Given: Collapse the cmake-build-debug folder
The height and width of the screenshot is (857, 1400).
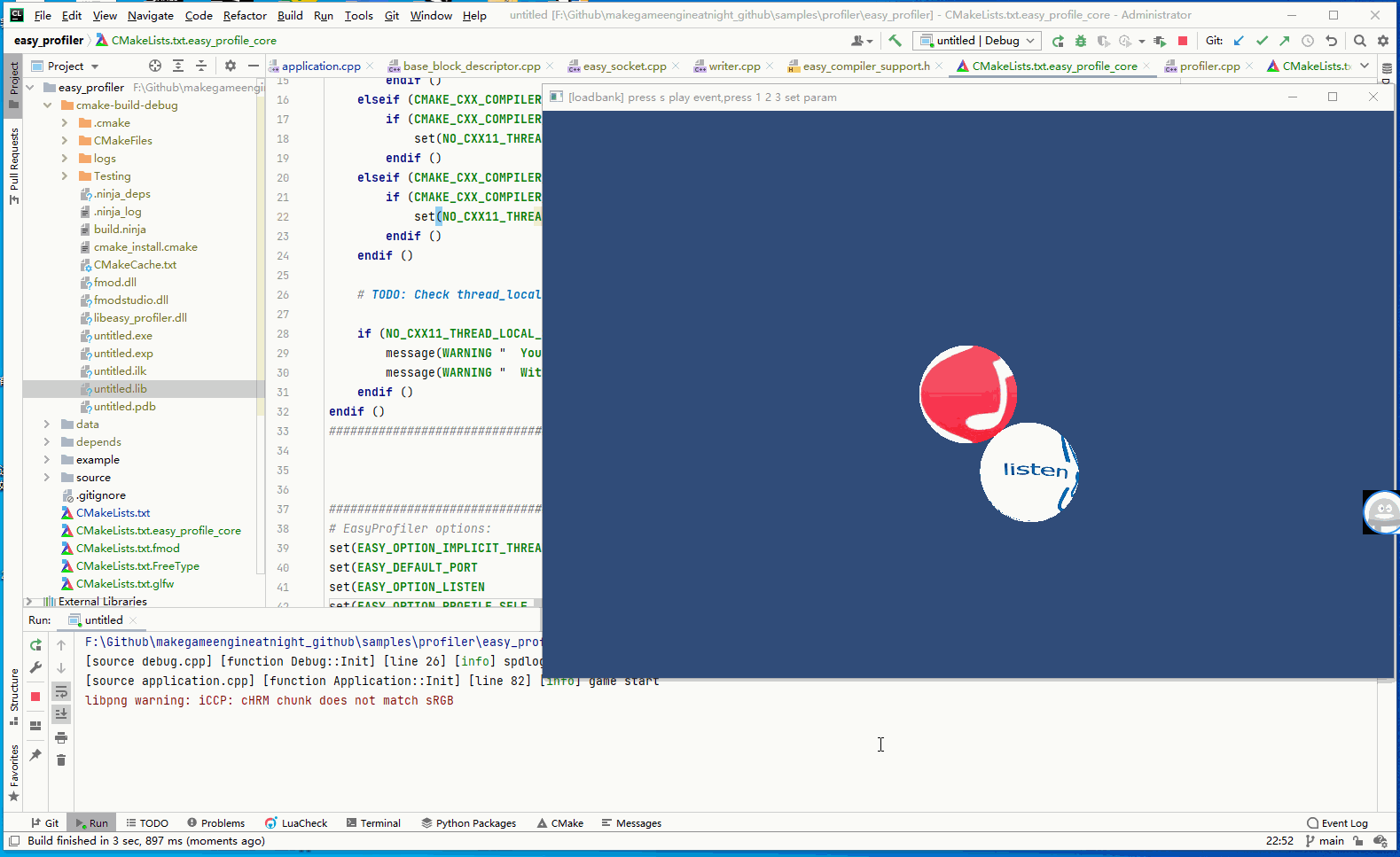Looking at the screenshot, I should coord(47,105).
